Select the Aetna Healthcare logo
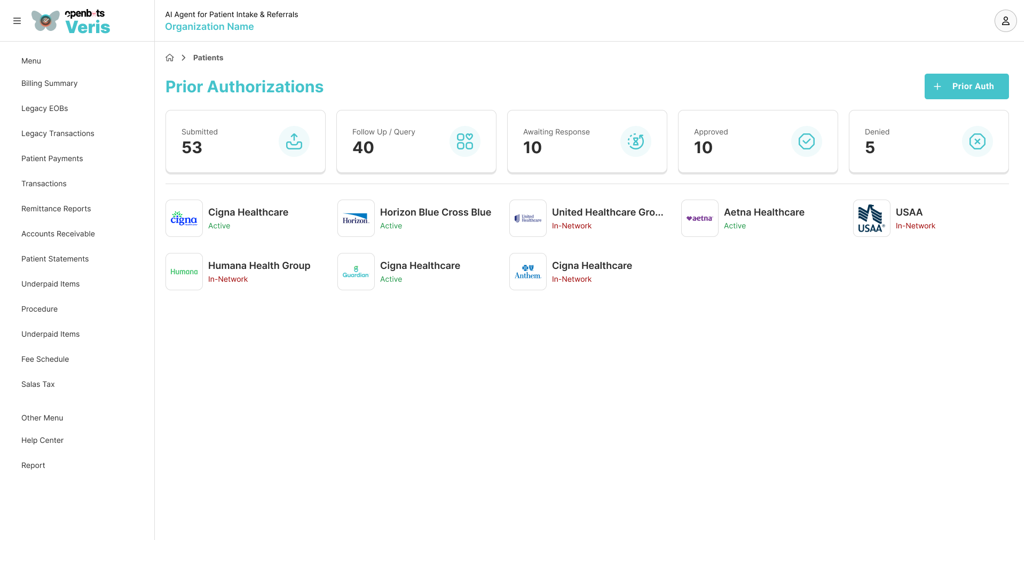1024x576 pixels. 699,218
